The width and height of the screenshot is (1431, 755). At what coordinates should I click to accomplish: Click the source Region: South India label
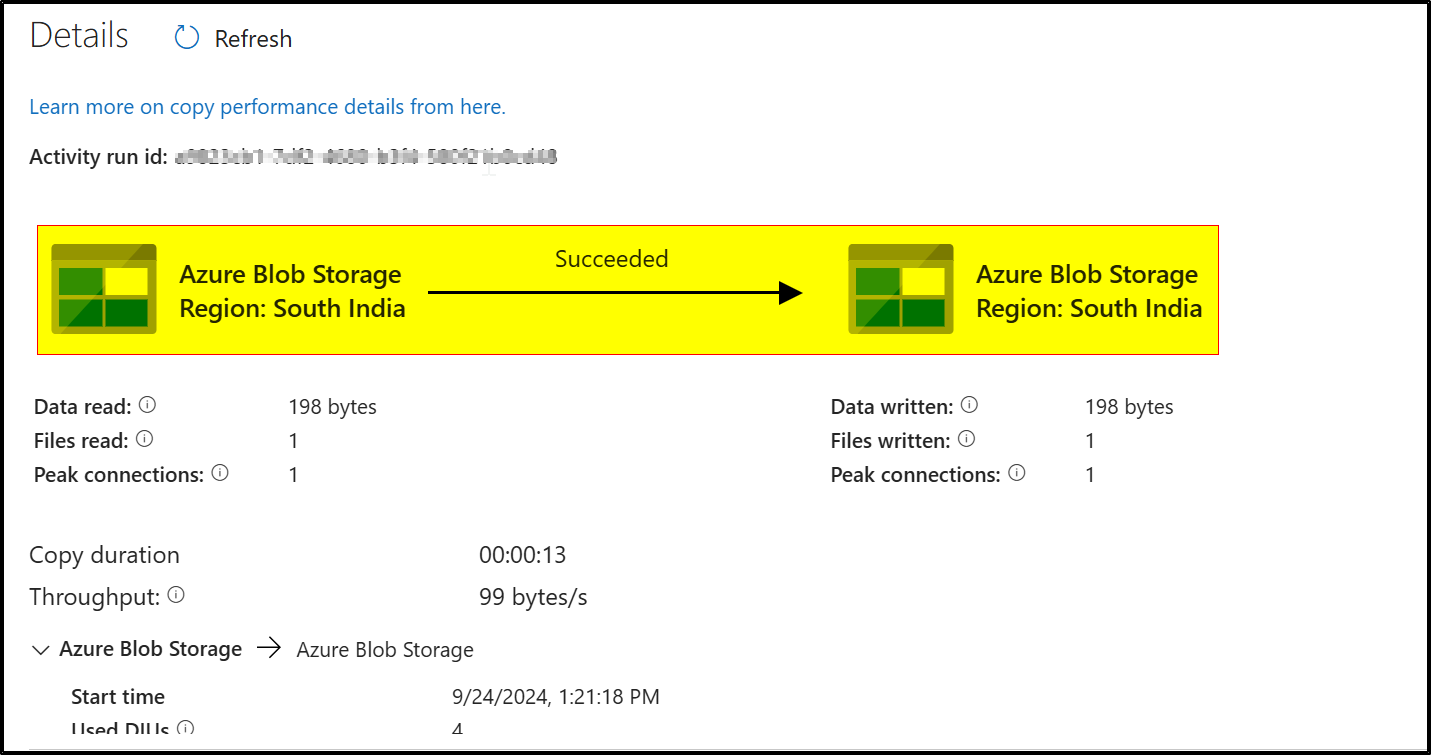[x=291, y=308]
